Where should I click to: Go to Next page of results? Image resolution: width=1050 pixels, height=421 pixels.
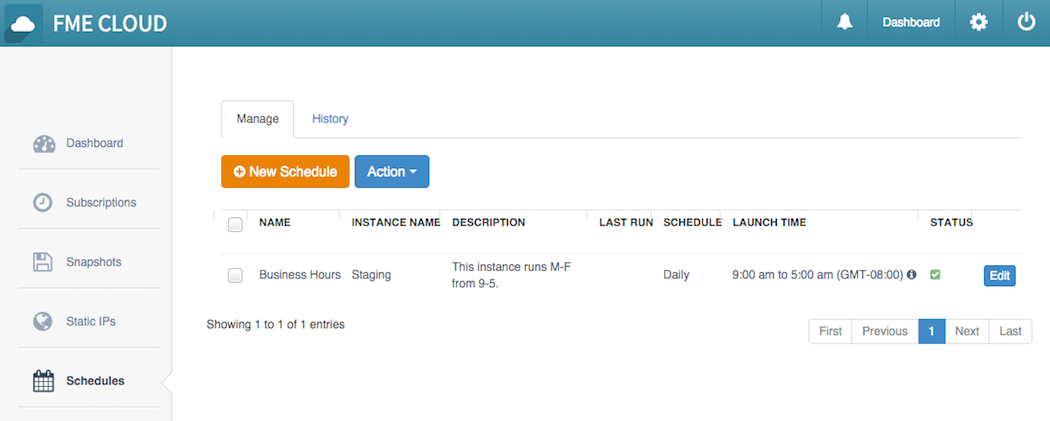click(x=967, y=331)
